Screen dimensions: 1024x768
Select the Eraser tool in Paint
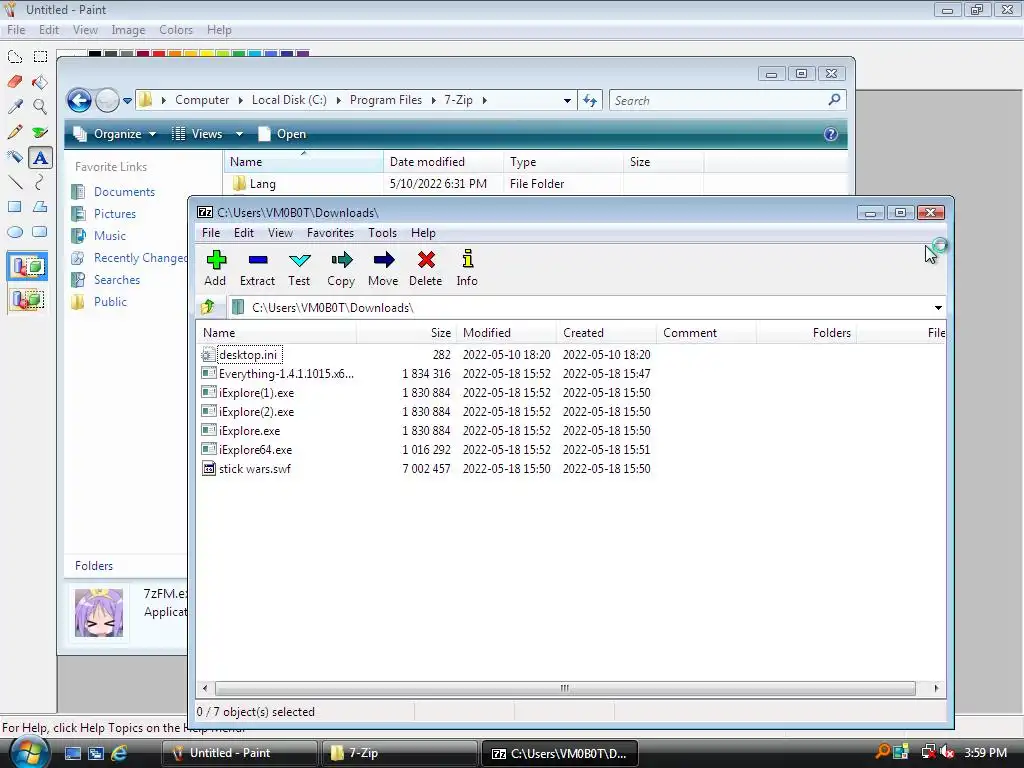pyautogui.click(x=14, y=82)
